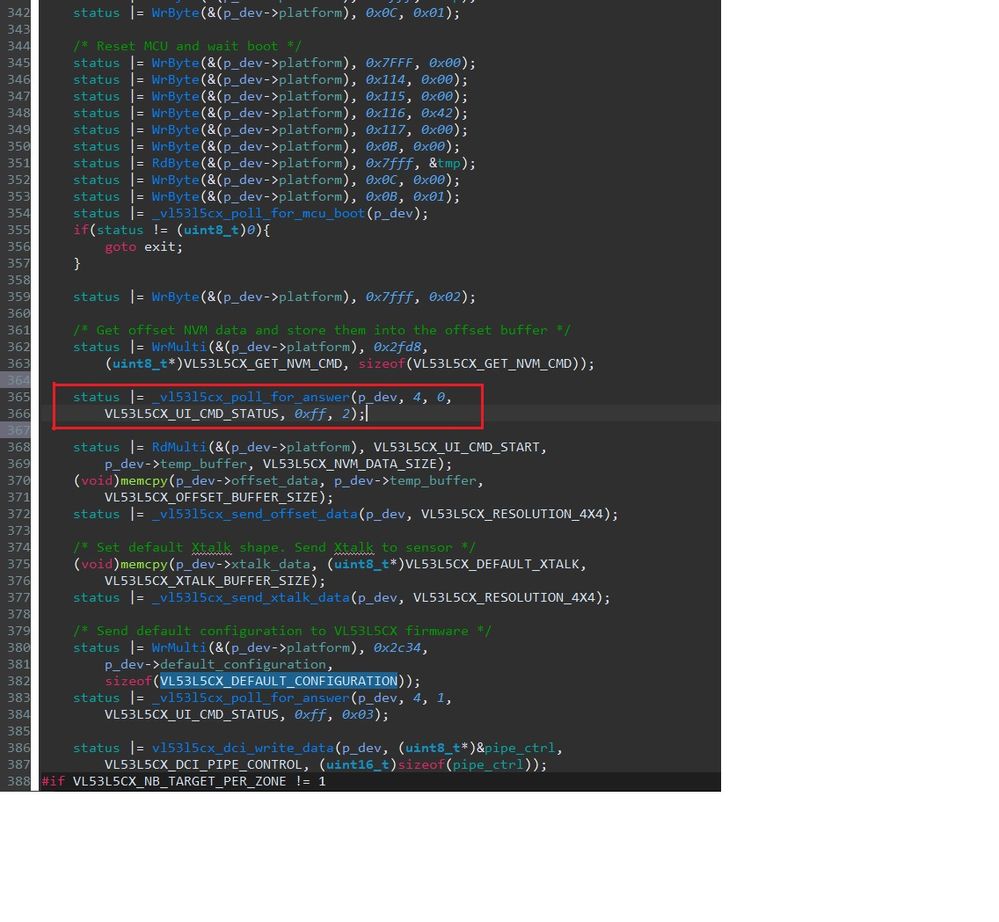Image resolution: width=999 pixels, height=922 pixels.
Task: Click the RdMulti call on line 368
Action: click(180, 447)
